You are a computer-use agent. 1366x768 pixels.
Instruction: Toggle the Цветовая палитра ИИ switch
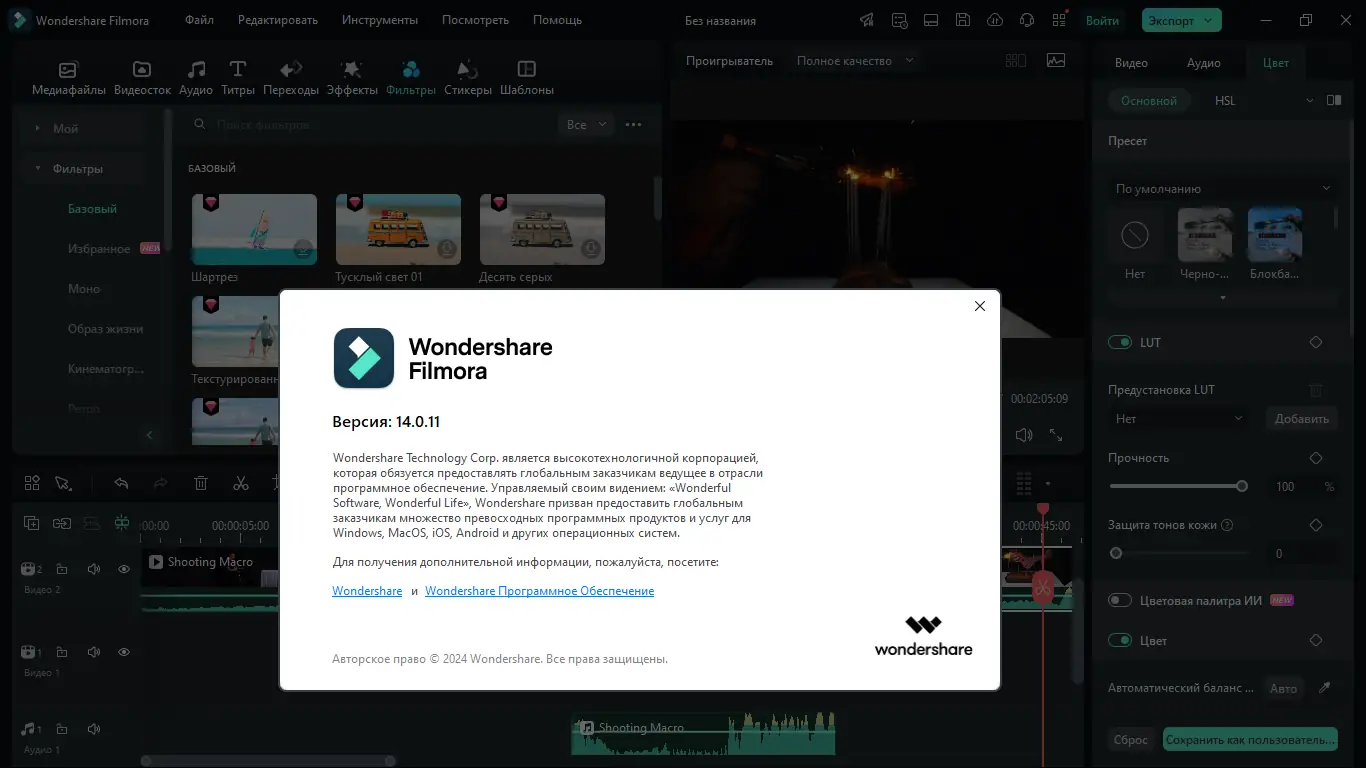click(1120, 600)
